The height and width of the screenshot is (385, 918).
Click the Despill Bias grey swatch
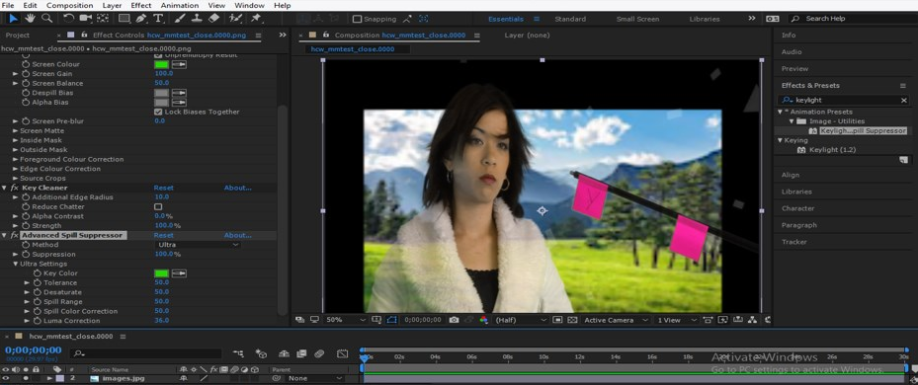coord(161,93)
